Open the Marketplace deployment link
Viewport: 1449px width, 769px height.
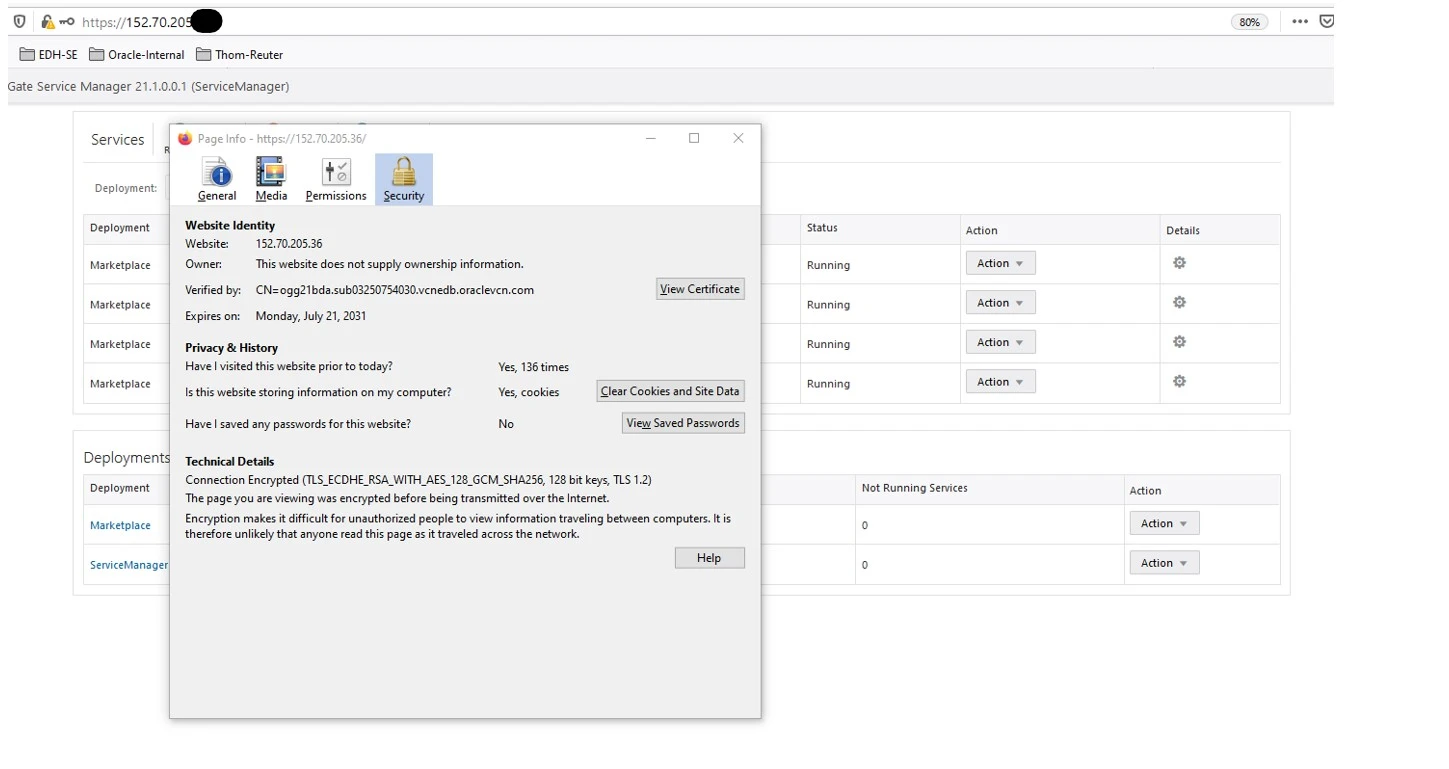click(x=120, y=525)
